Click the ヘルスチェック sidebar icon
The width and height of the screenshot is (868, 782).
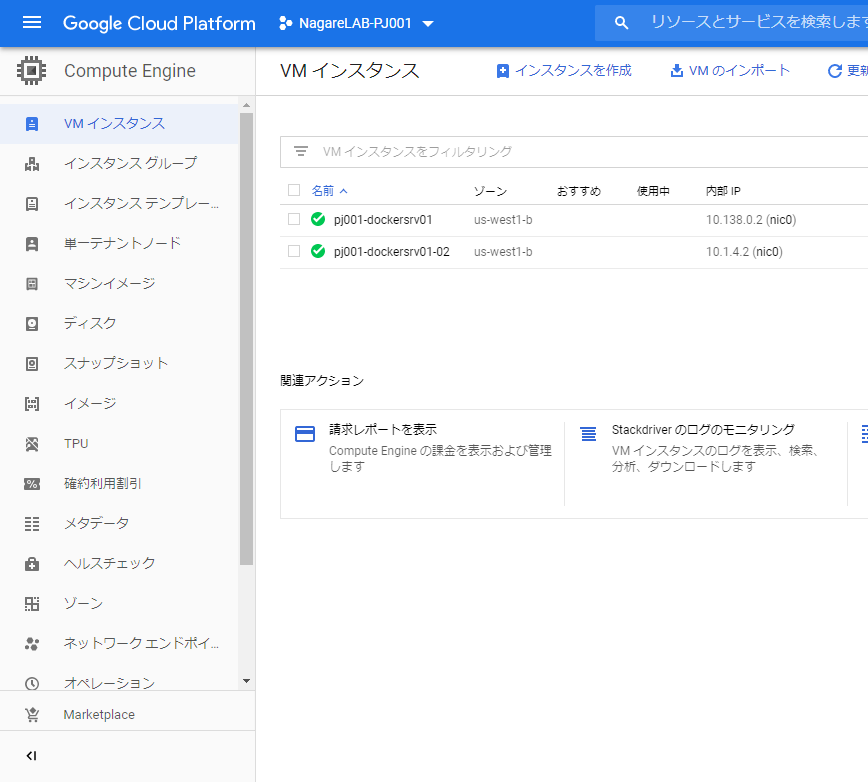coord(32,564)
